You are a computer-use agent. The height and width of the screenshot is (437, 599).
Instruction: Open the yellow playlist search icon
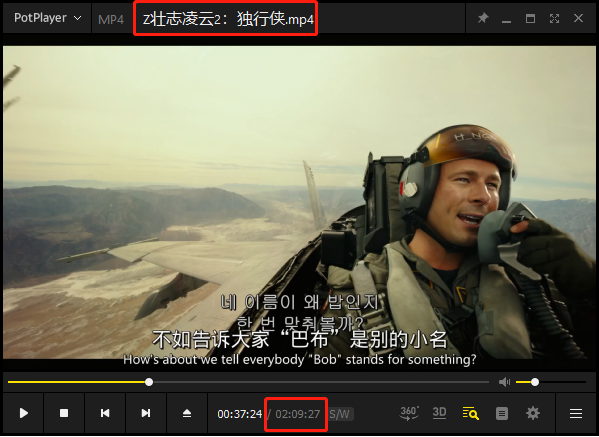470,413
